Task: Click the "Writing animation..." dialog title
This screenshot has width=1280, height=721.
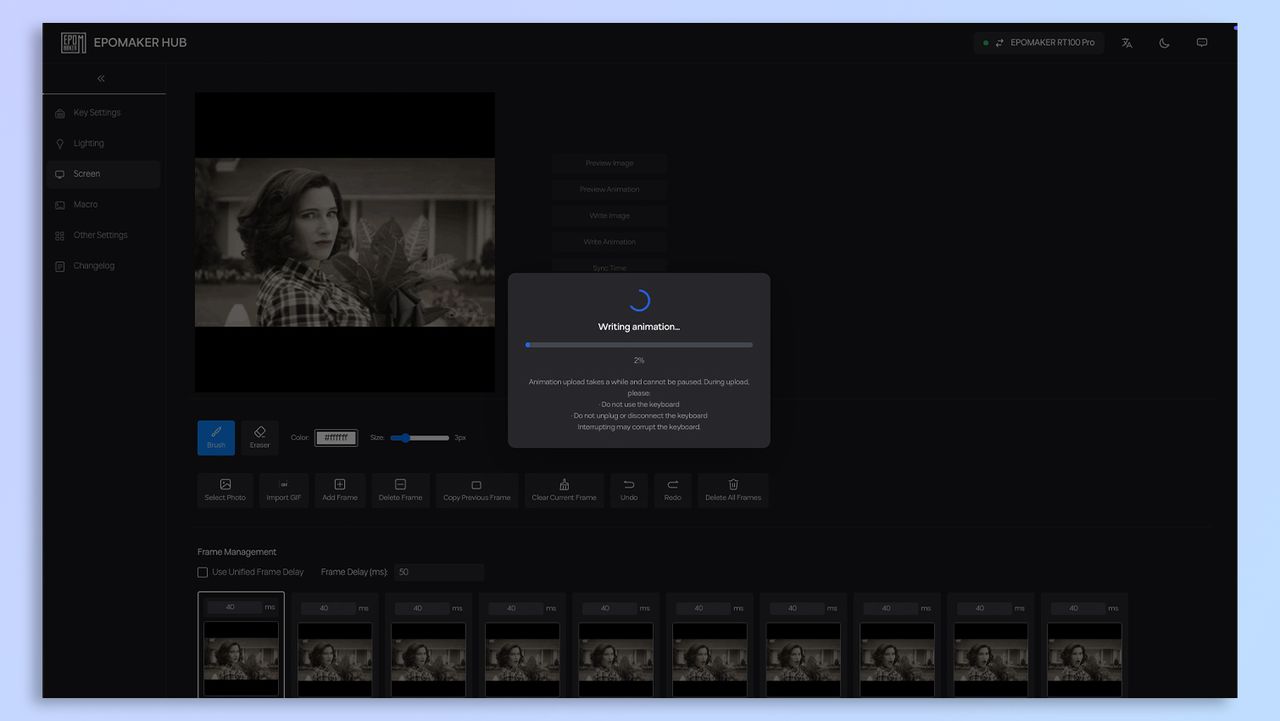Action: (639, 327)
